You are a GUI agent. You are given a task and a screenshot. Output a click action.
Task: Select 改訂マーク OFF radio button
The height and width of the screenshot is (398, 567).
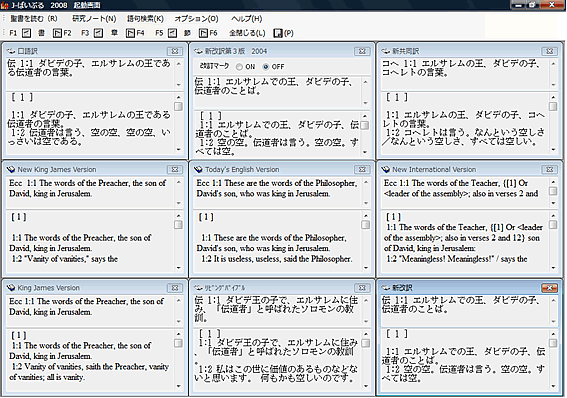[x=266, y=67]
